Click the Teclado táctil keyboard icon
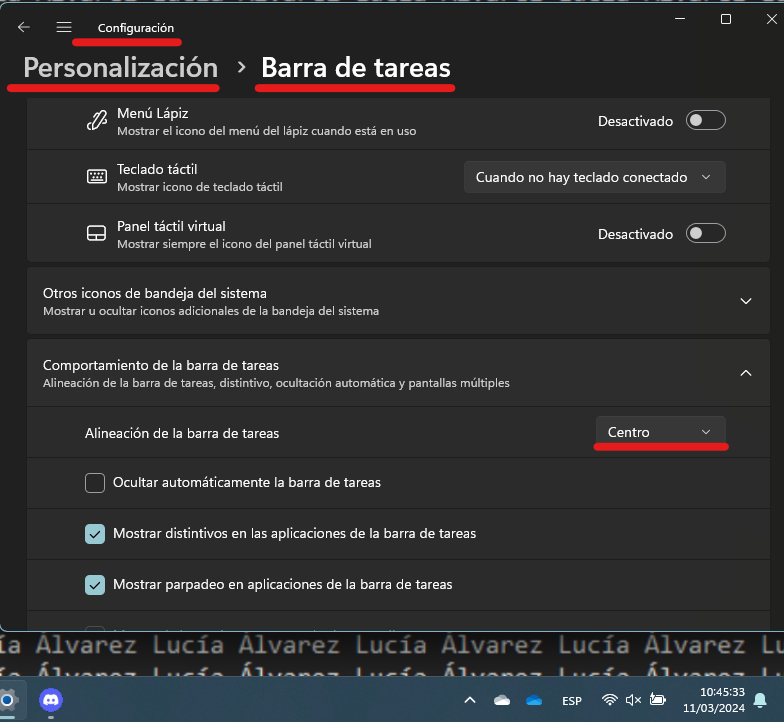 (x=96, y=176)
